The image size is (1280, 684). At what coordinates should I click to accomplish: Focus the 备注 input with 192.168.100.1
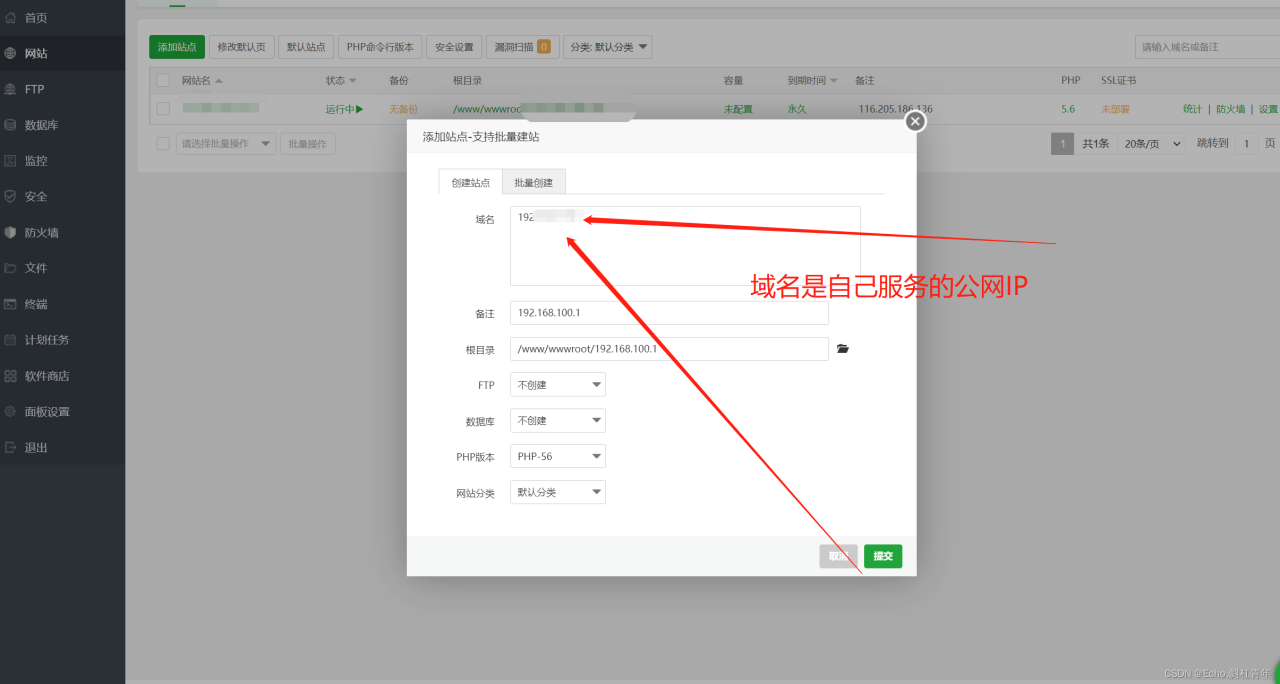click(669, 313)
